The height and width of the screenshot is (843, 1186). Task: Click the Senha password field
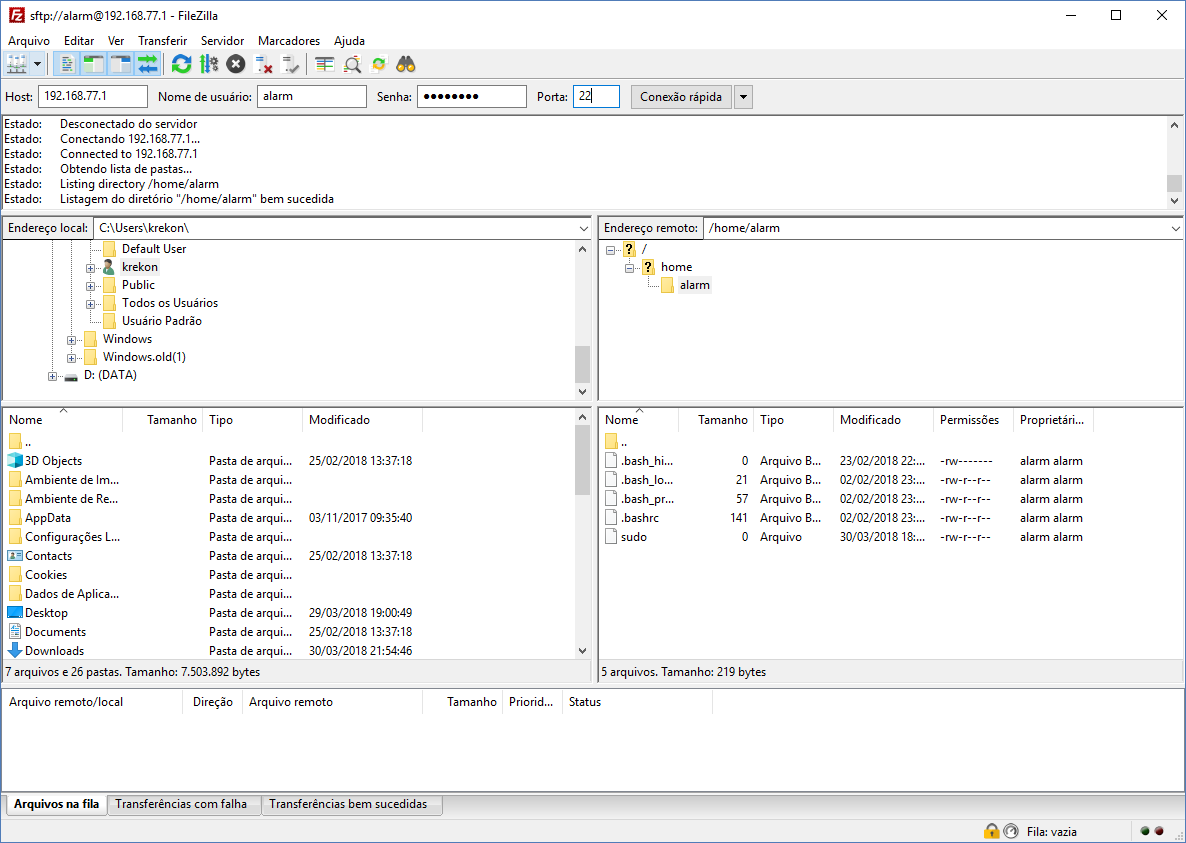472,97
